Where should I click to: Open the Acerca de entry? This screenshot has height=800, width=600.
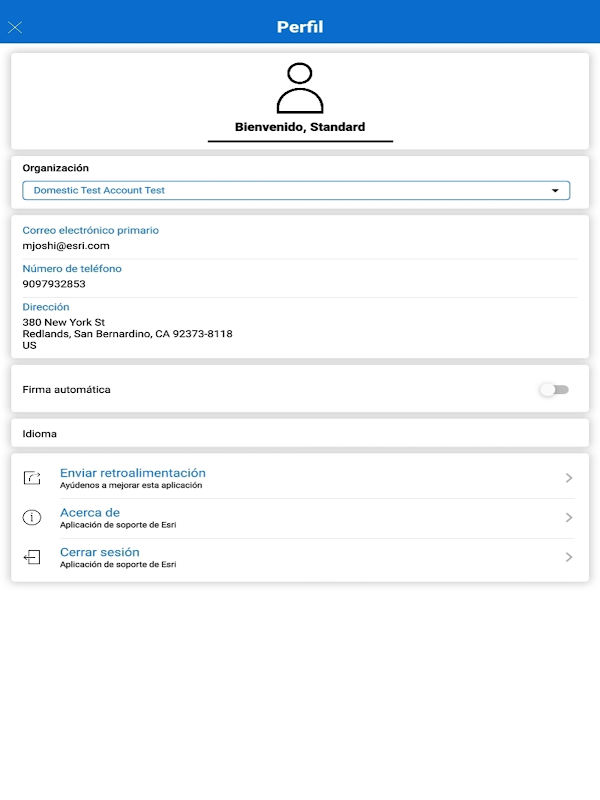click(x=90, y=512)
